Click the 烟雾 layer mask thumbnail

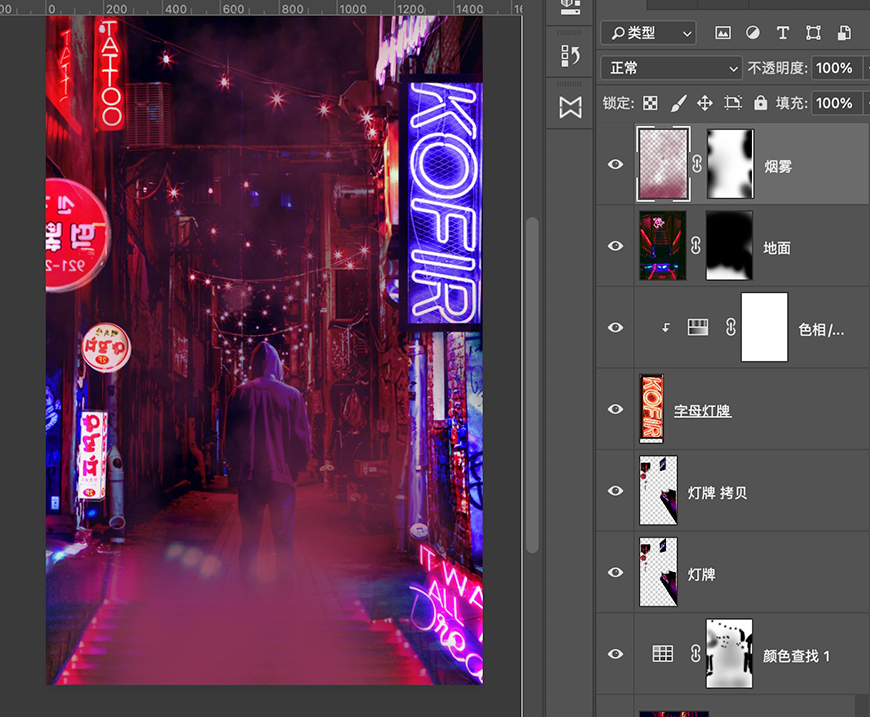[x=729, y=164]
